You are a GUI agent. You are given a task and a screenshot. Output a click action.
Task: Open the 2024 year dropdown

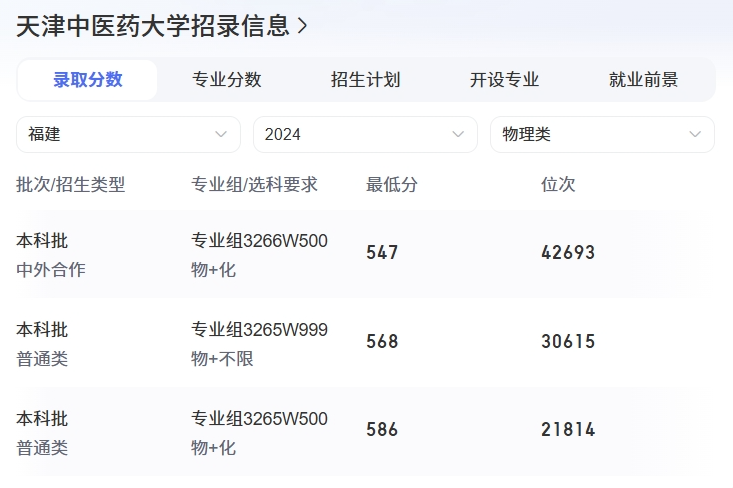pyautogui.click(x=366, y=135)
